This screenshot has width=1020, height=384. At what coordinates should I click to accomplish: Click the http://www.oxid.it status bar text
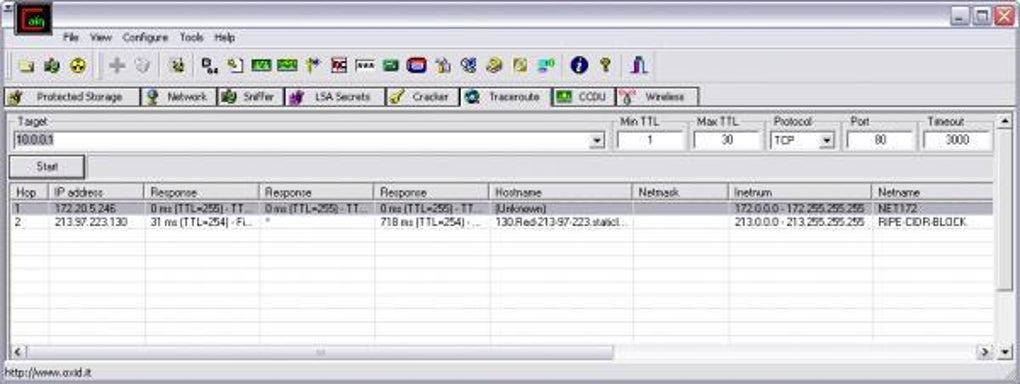coord(47,373)
